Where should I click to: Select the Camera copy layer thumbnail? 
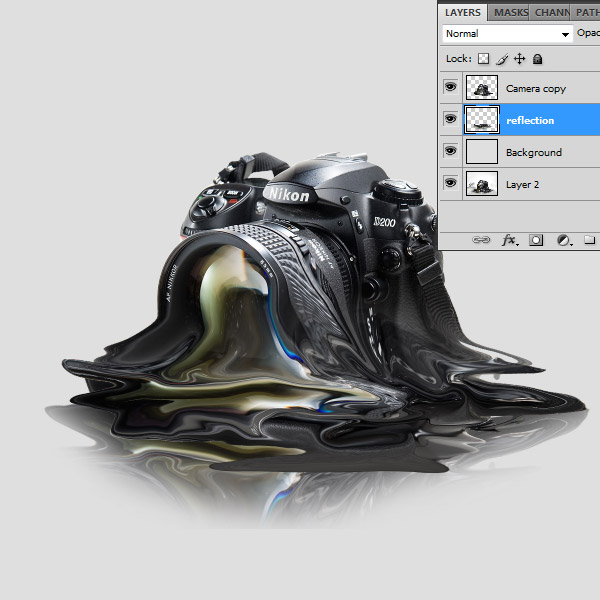(482, 88)
